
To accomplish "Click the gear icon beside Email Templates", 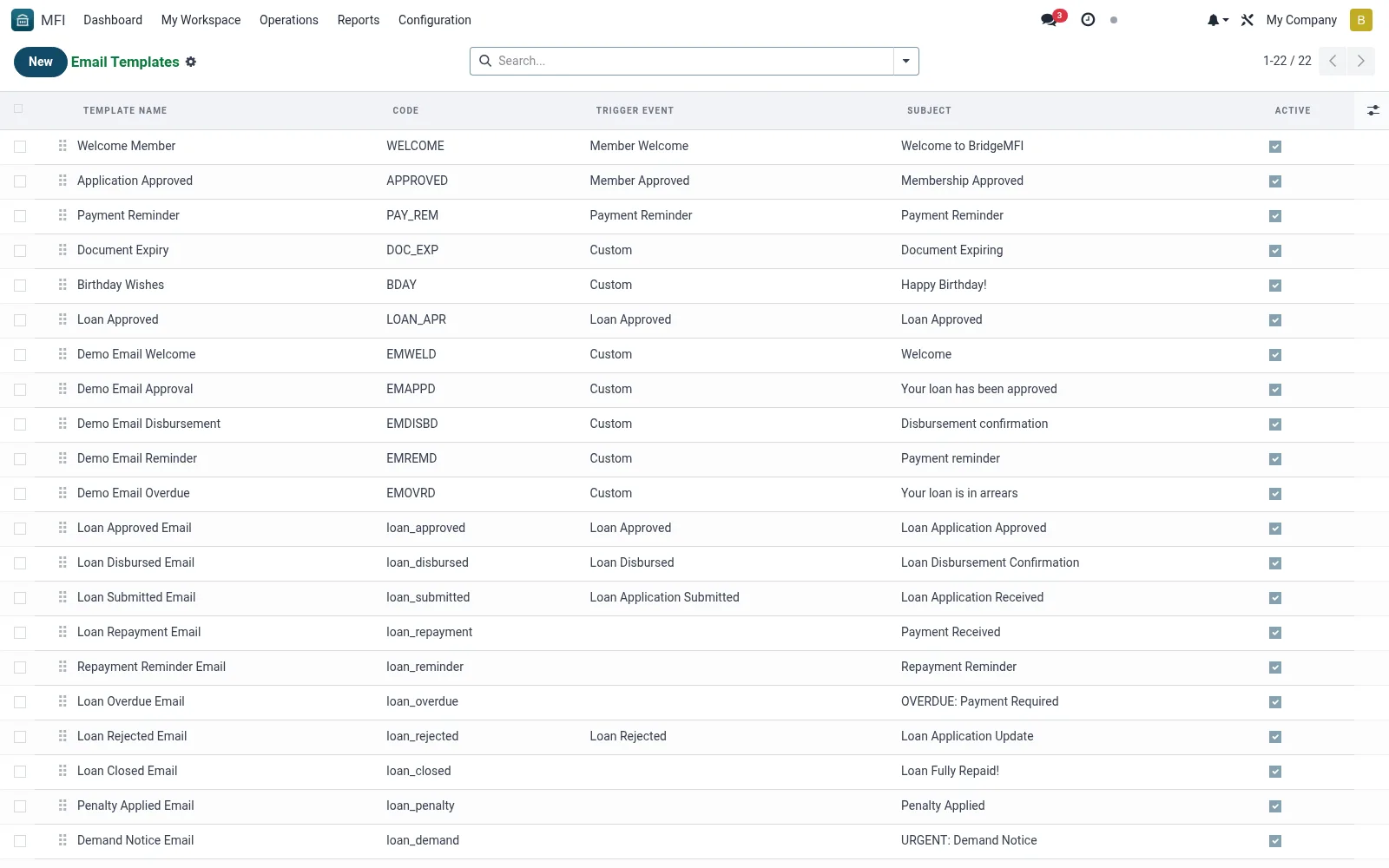I will [191, 62].
